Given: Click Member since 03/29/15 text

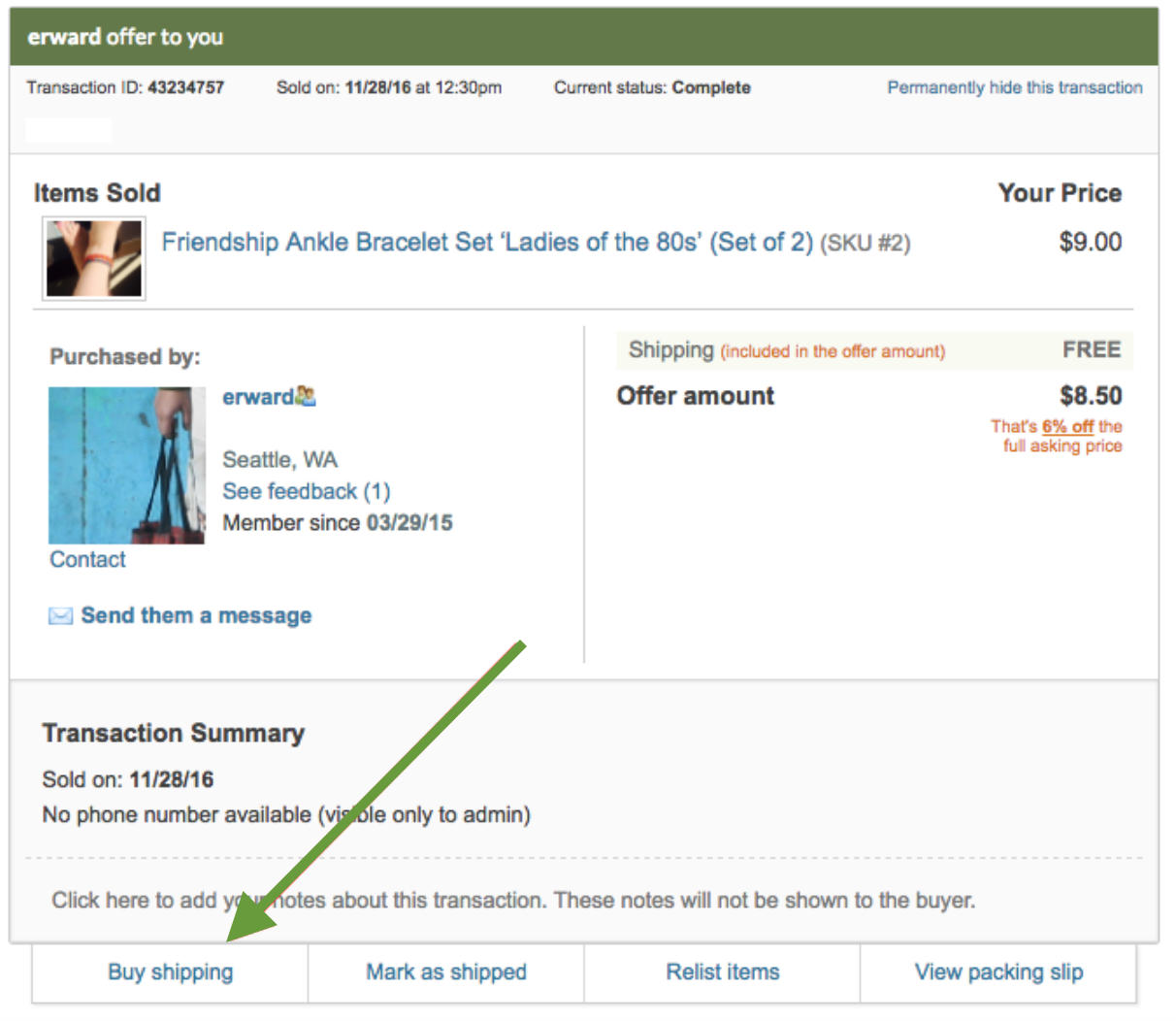Looking at the screenshot, I should pos(338,522).
